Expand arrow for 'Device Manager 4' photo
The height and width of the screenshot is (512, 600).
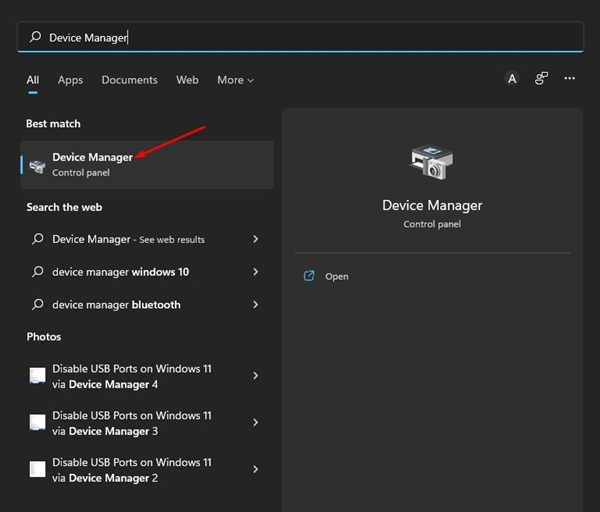[x=255, y=376]
